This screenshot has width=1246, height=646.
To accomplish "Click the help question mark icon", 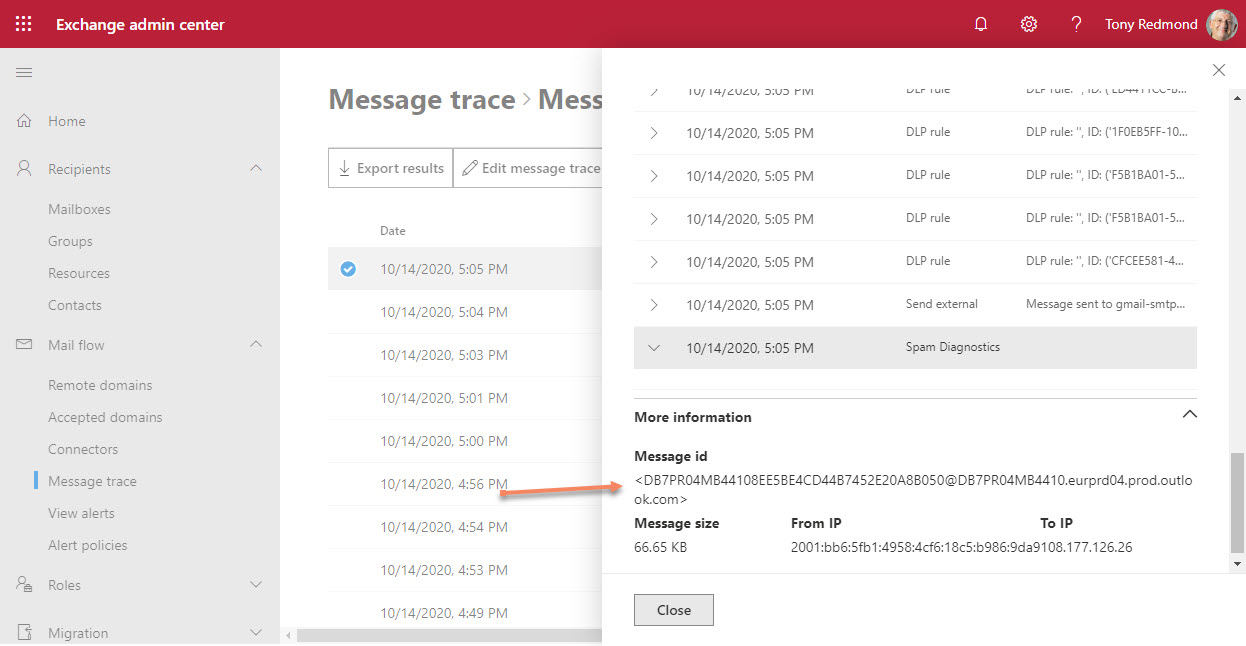I will pyautogui.click(x=1076, y=24).
